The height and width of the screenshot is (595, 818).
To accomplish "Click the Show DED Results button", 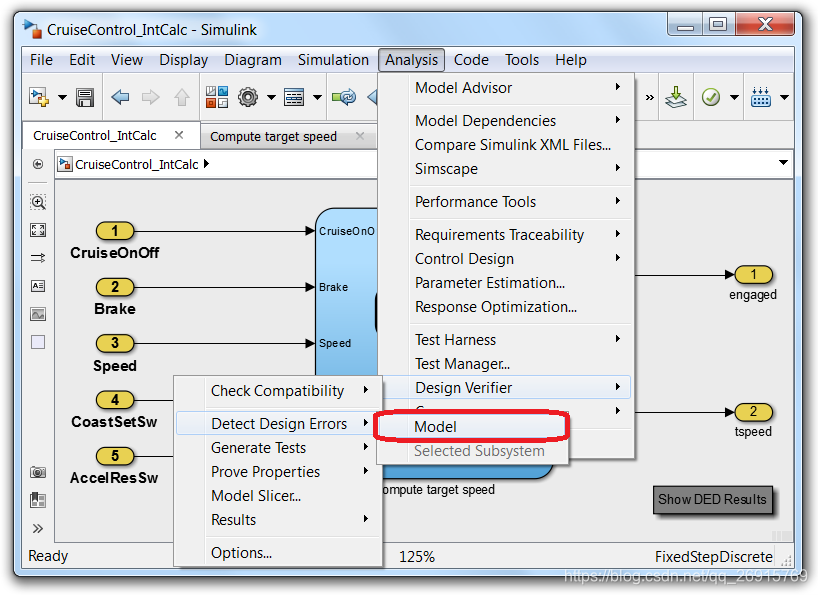I will click(713, 500).
